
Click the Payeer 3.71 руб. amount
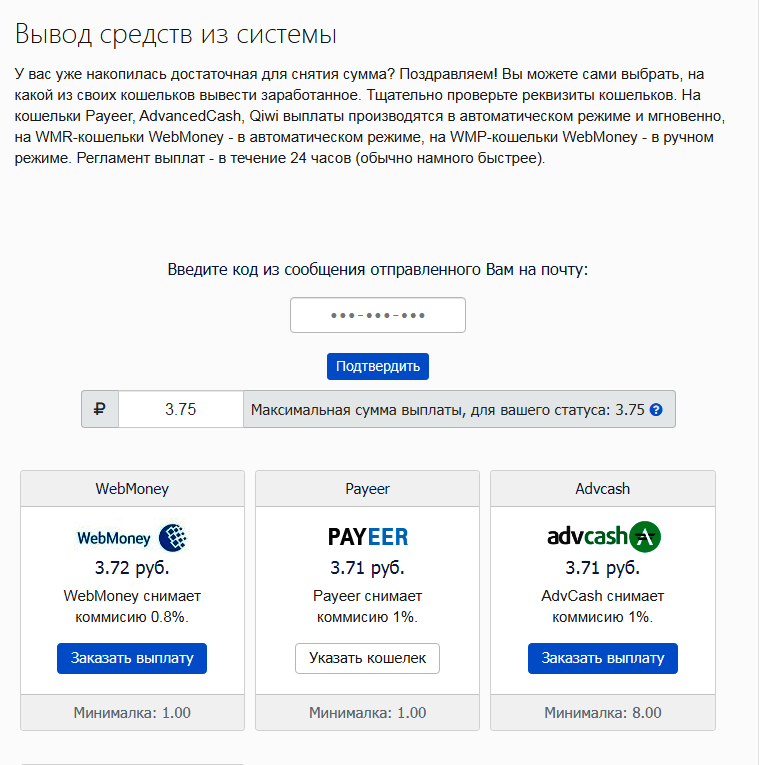pos(367,568)
